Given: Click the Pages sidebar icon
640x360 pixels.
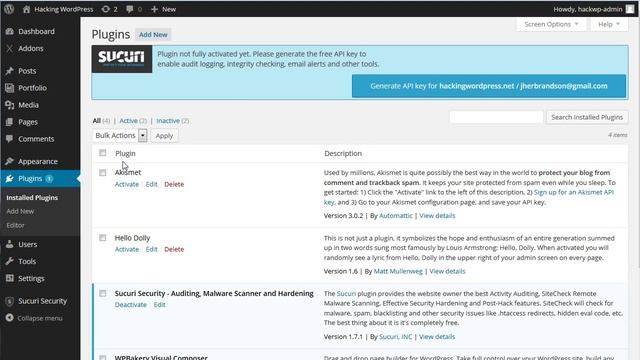Looking at the screenshot, I should (9, 122).
